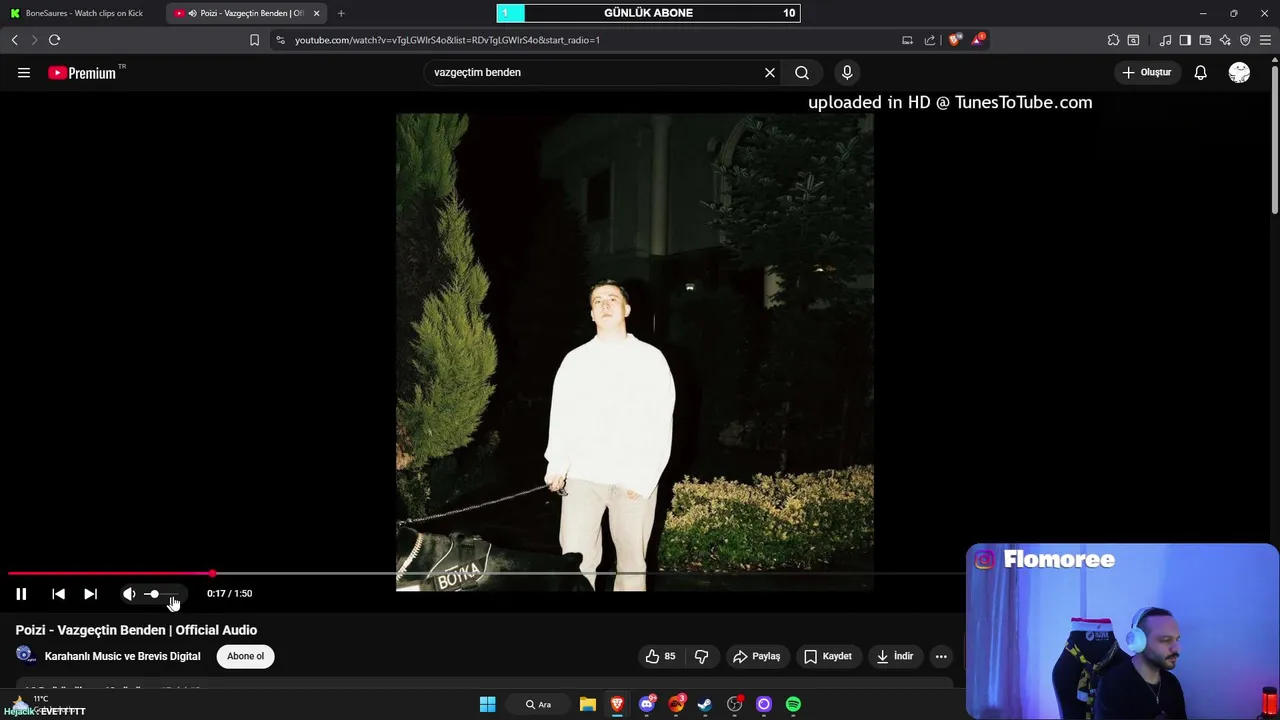This screenshot has width=1280, height=720.
Task: Open OBS Studio from the taskbar
Action: tap(735, 704)
